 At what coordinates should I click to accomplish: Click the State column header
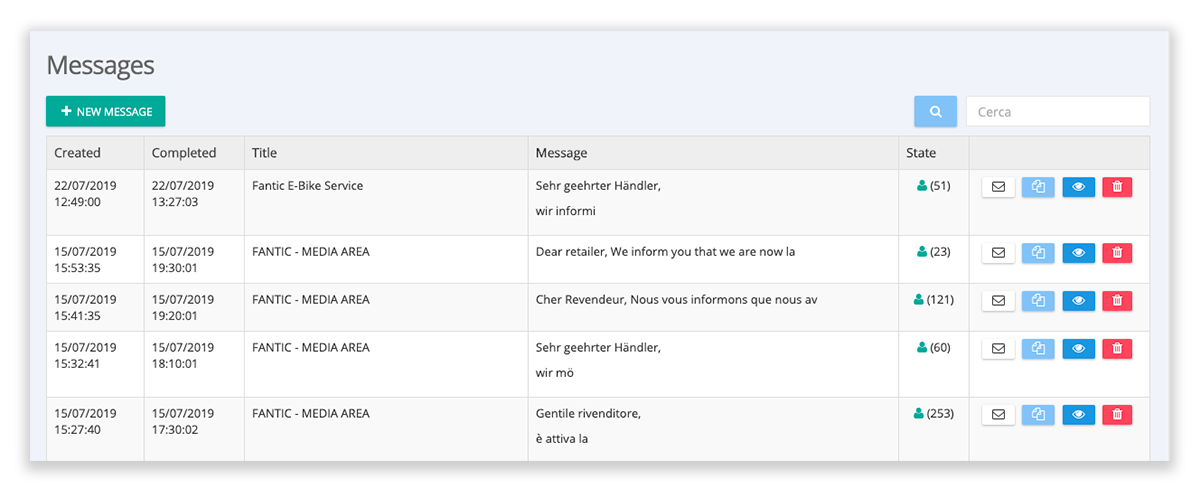coord(921,153)
